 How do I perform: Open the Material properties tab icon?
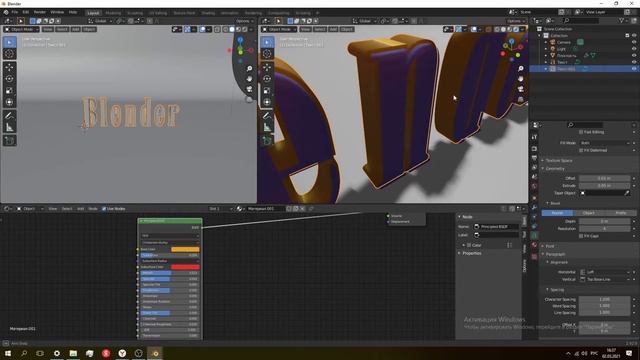click(x=534, y=245)
